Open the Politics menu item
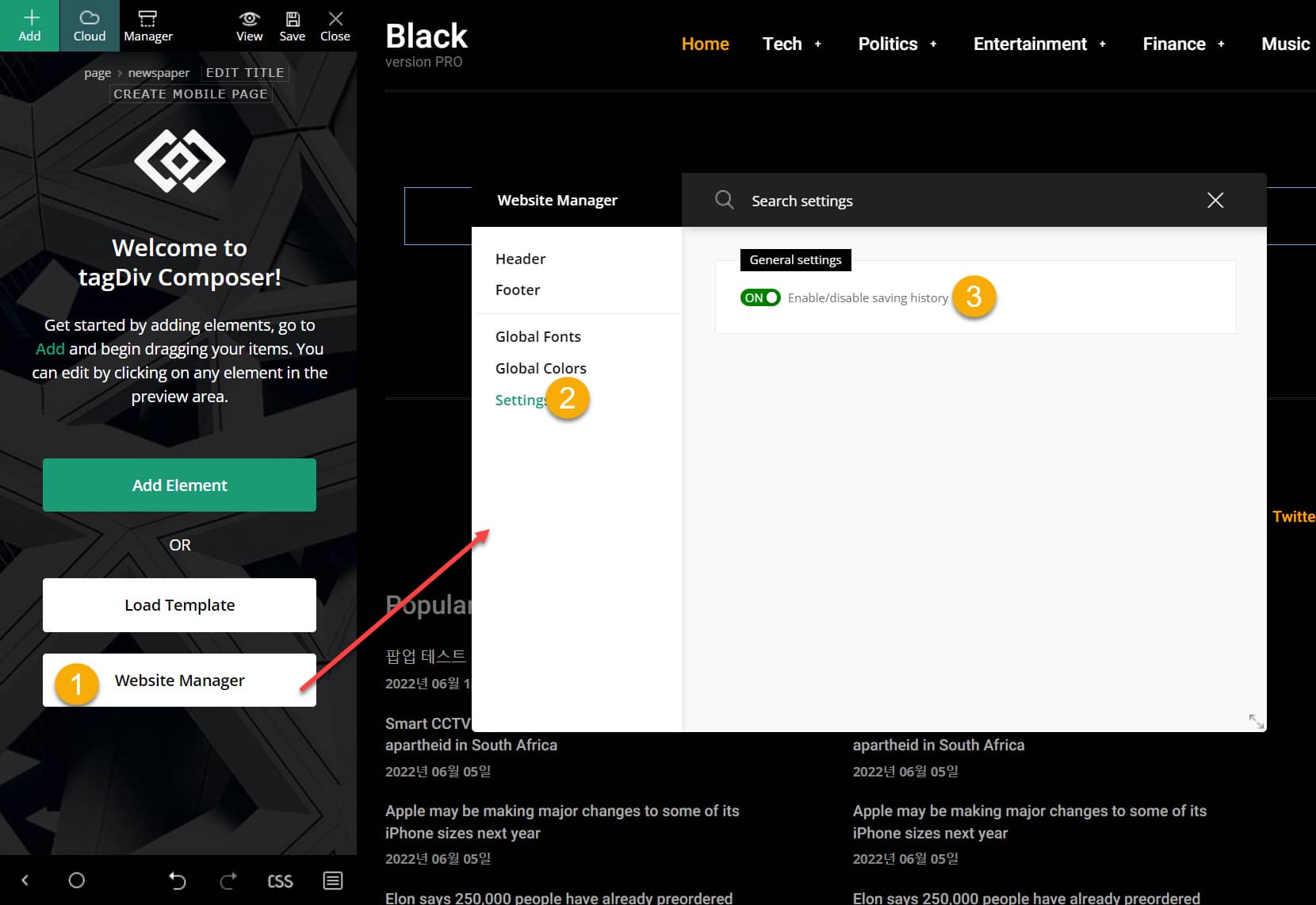This screenshot has height=905, width=1316. (888, 44)
